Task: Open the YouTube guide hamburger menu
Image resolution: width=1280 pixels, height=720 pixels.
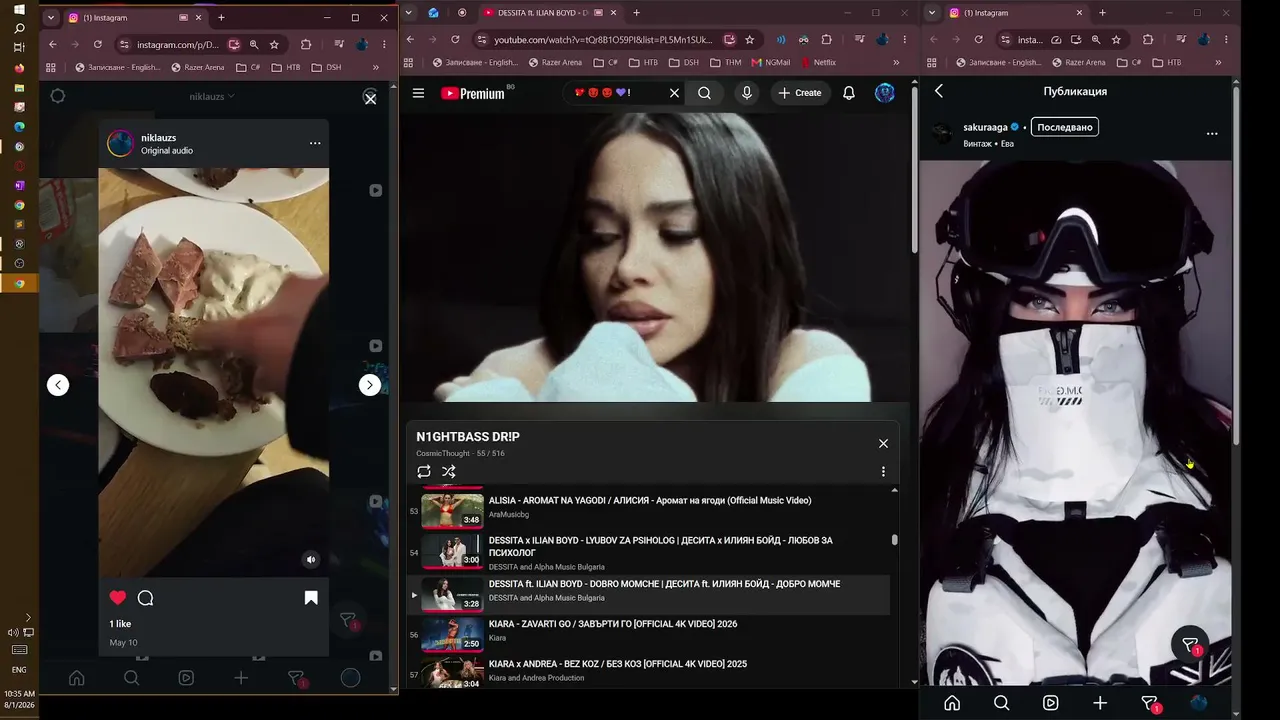Action: 418,93
